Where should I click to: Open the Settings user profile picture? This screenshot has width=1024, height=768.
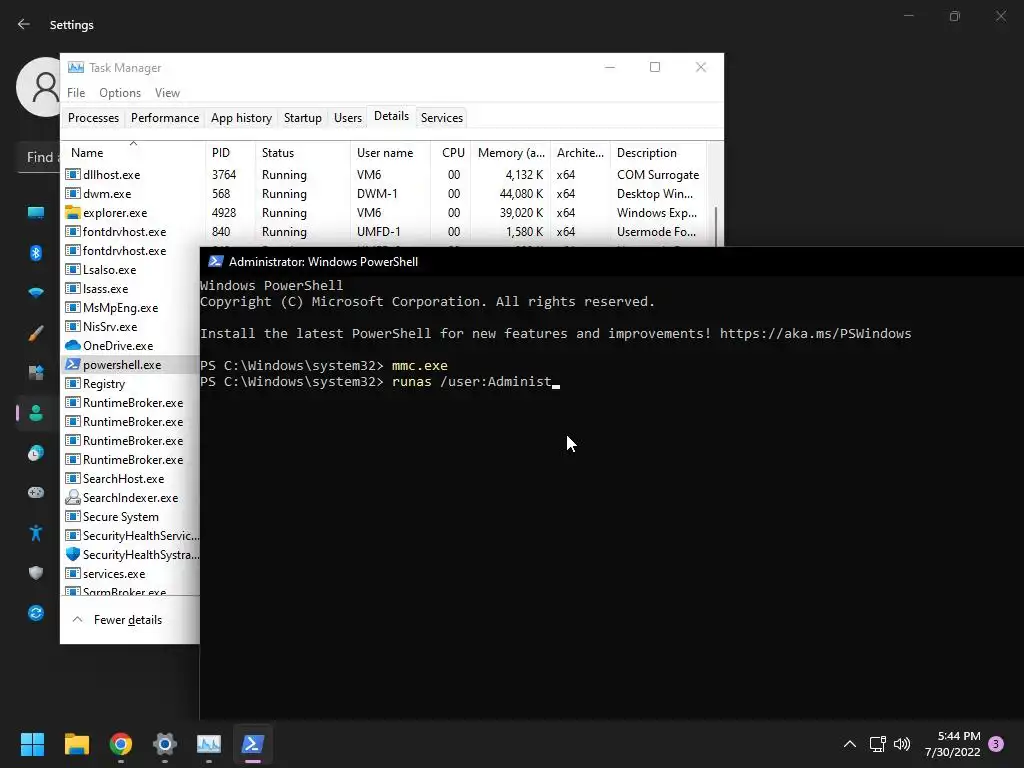pyautogui.click(x=39, y=87)
